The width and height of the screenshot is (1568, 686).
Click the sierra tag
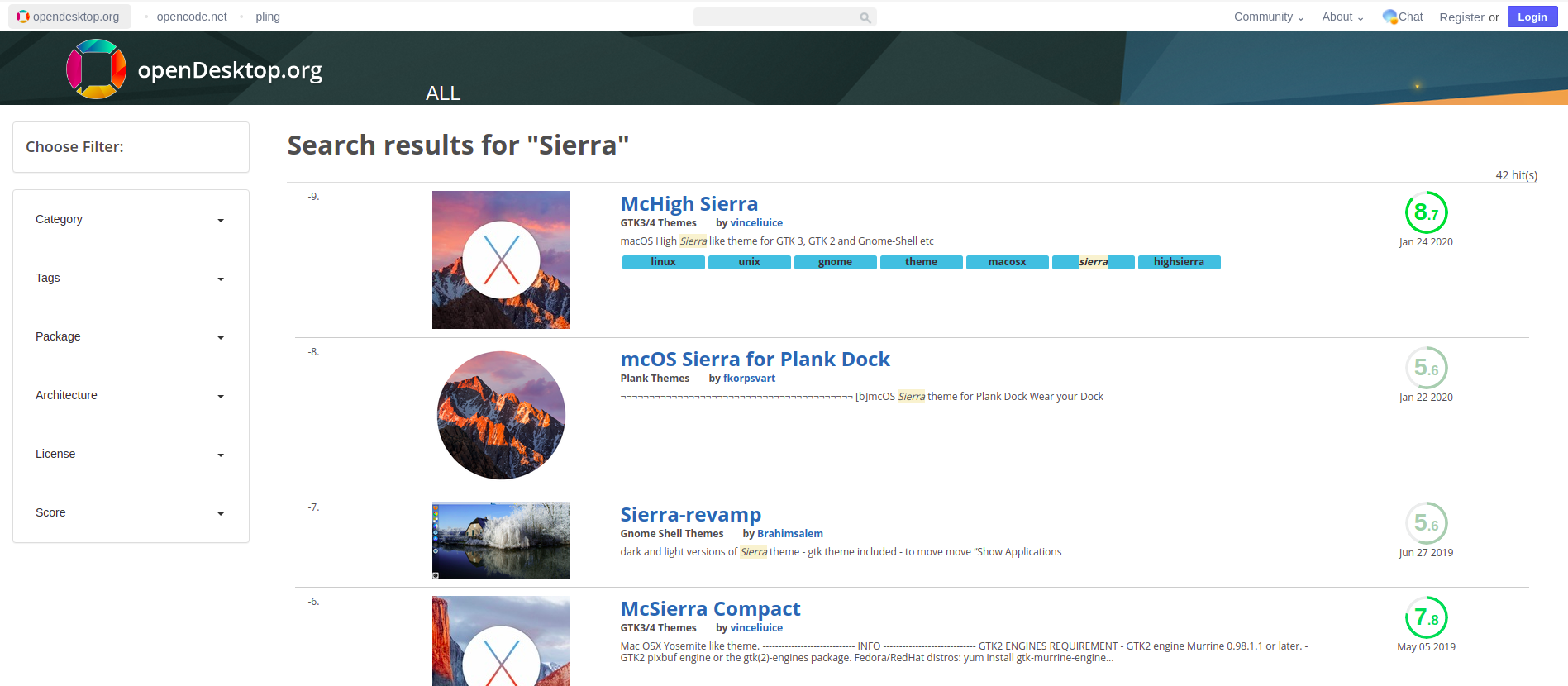1093,262
